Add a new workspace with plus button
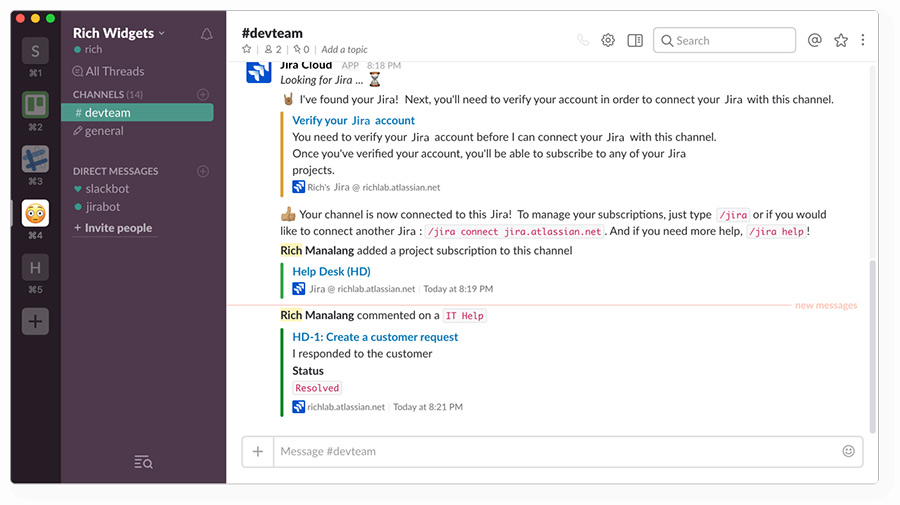Viewport: 900px width, 505px height. [x=35, y=321]
